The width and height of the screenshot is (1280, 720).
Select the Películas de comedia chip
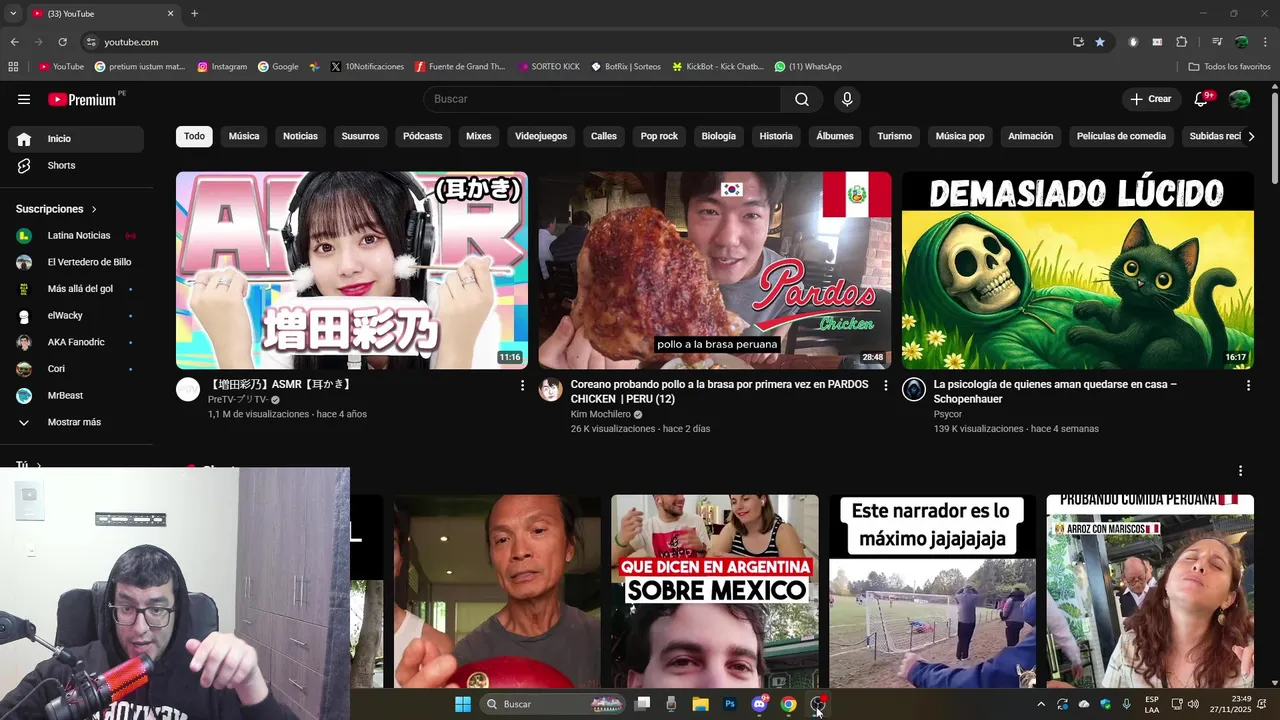coord(1121,136)
